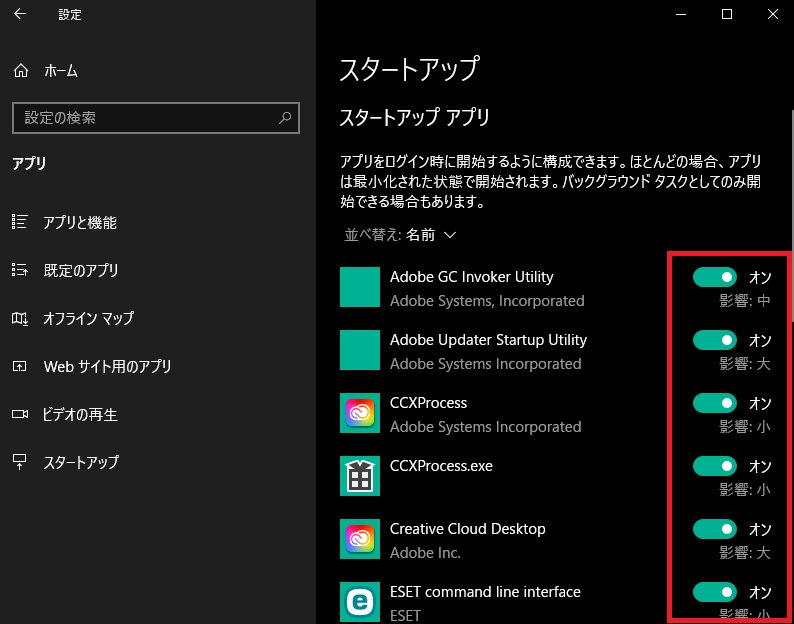Disable Creative Cloud Desktop startup toggle

click(714, 529)
